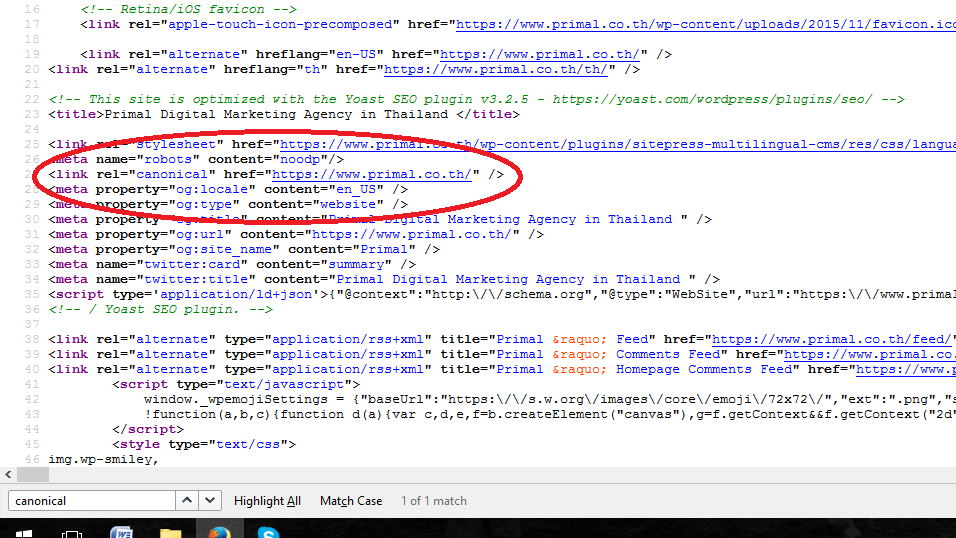956x538 pixels.
Task: Click 'apple-touch-icon-precomposed' rel value
Action: point(280,24)
